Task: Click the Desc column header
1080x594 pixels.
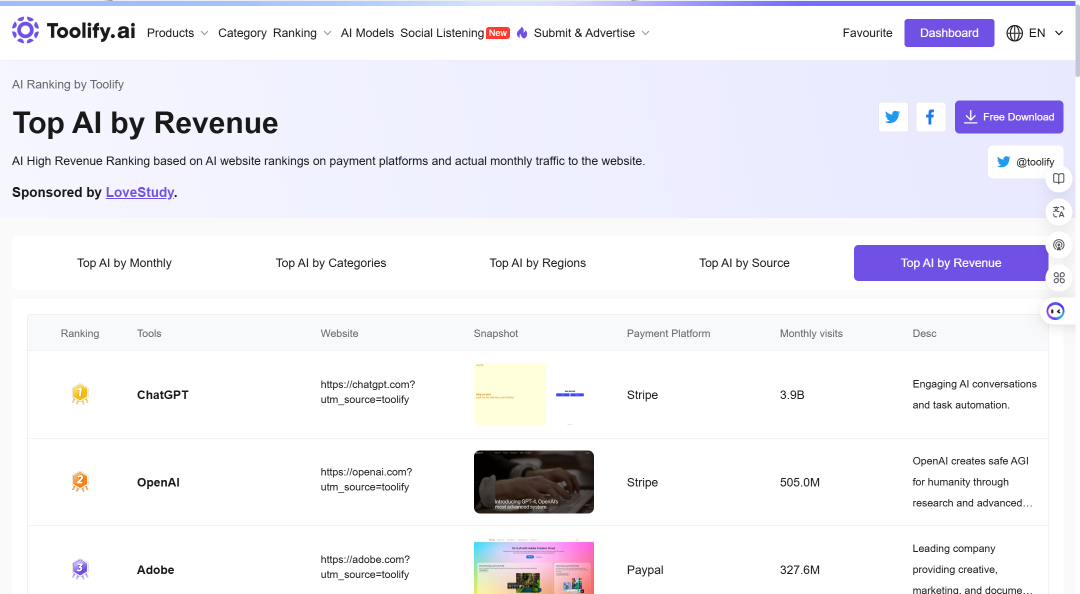Action: coord(924,334)
